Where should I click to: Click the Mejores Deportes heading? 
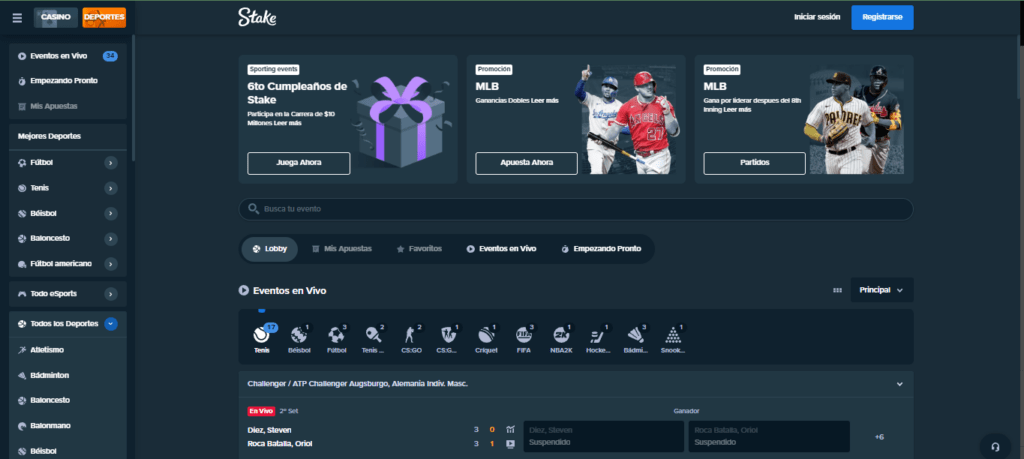pos(50,136)
